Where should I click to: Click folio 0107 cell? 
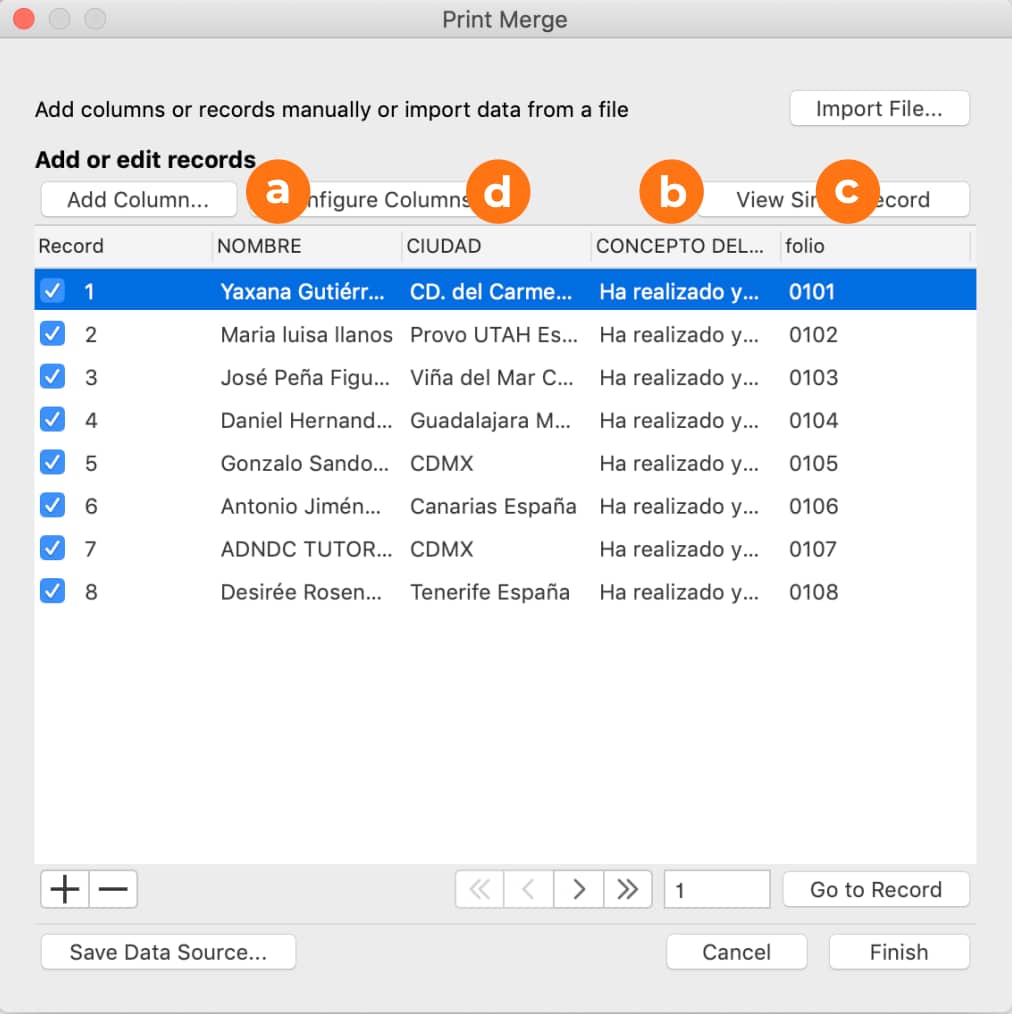tap(813, 549)
